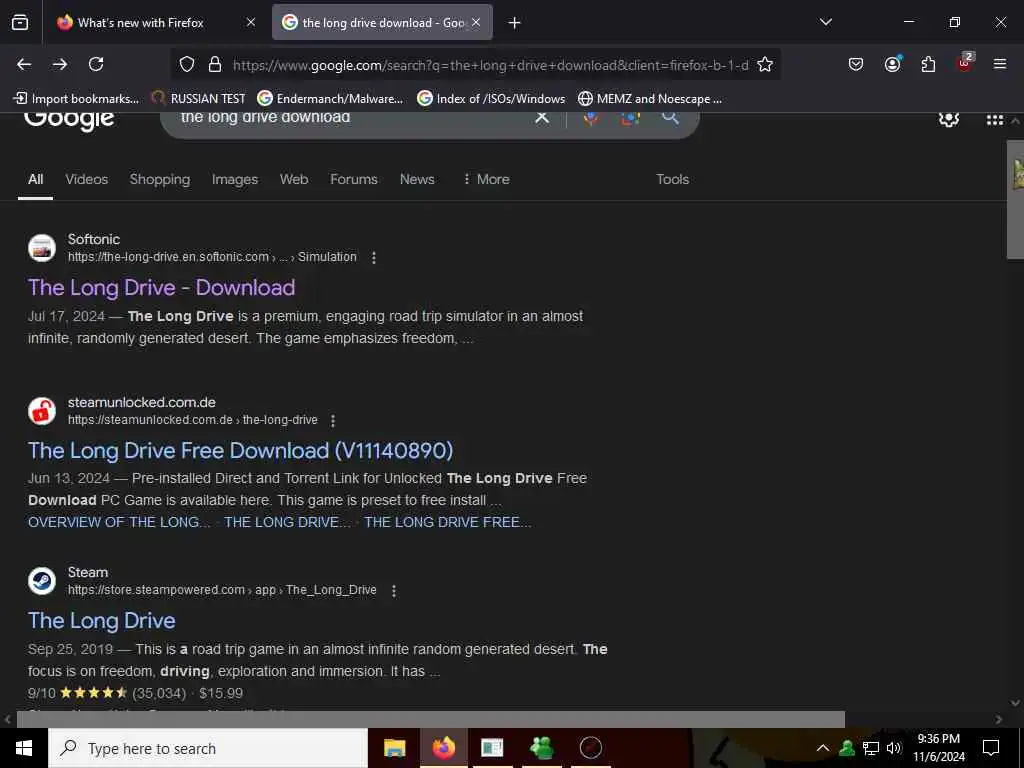Open the volume control in tray
The image size is (1024, 768).
click(x=894, y=748)
